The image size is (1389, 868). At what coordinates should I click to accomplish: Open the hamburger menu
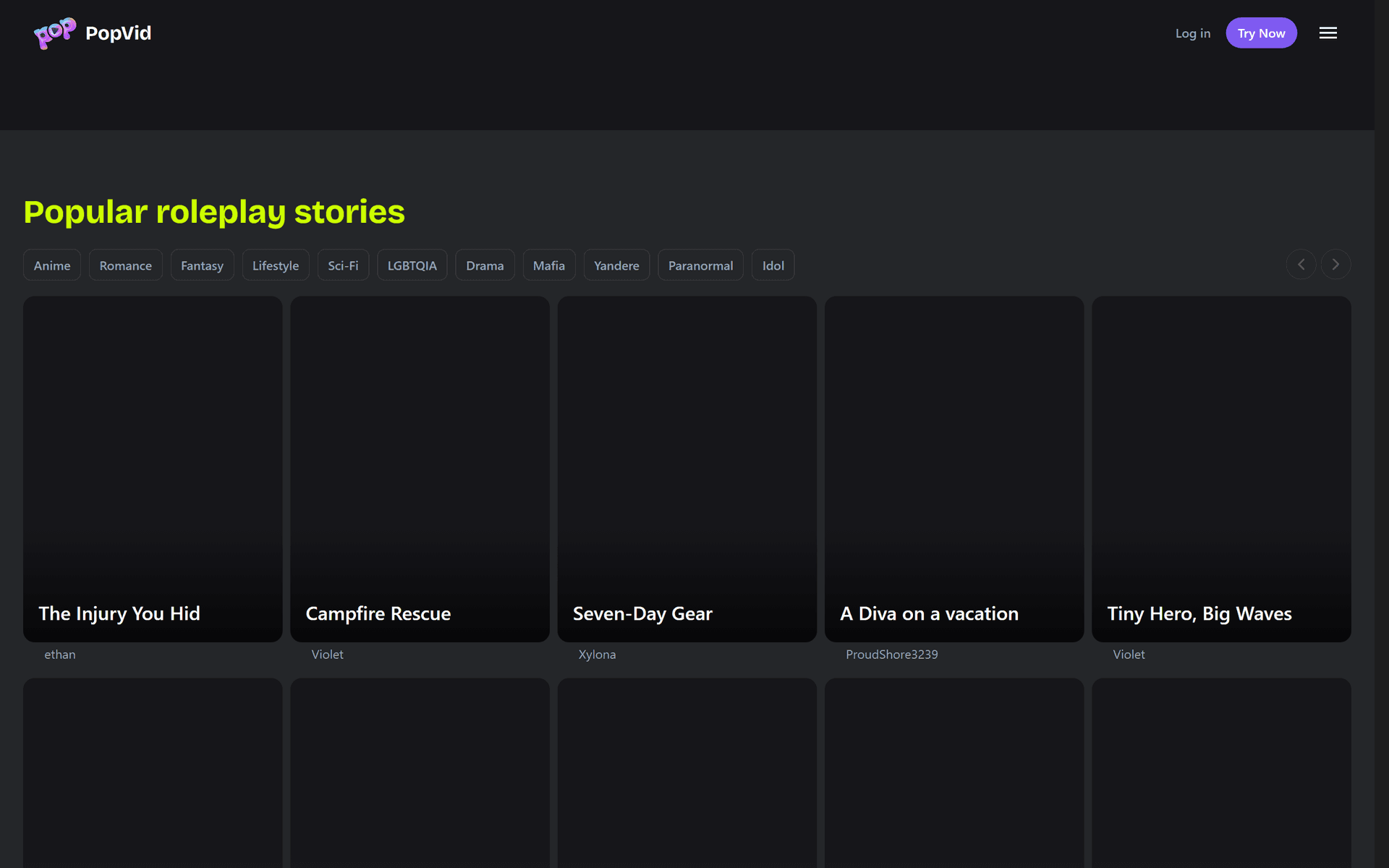click(x=1328, y=33)
